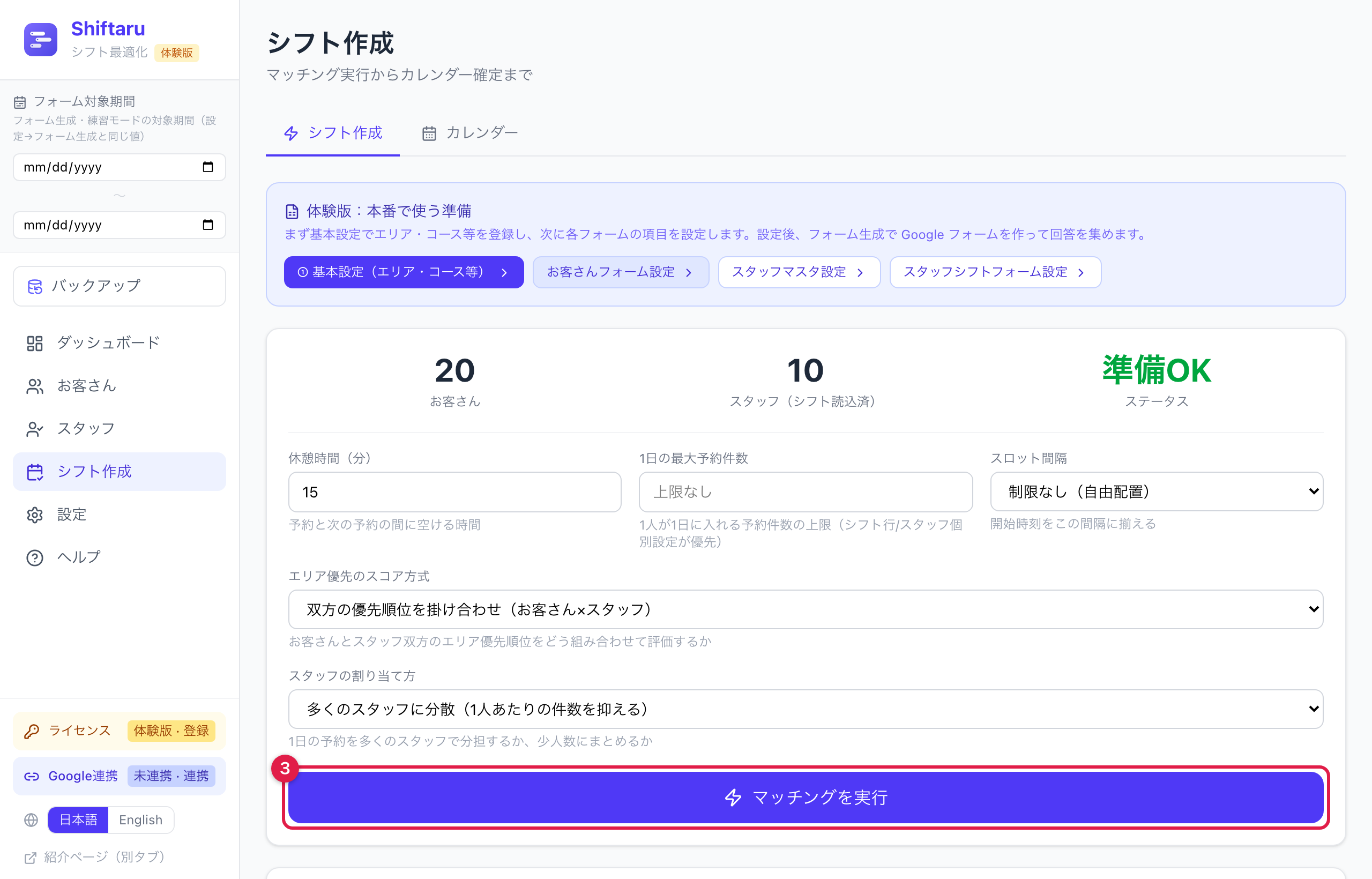Screen dimensions: 1372x879
Task: Click the globe language icon
Action: tap(31, 820)
